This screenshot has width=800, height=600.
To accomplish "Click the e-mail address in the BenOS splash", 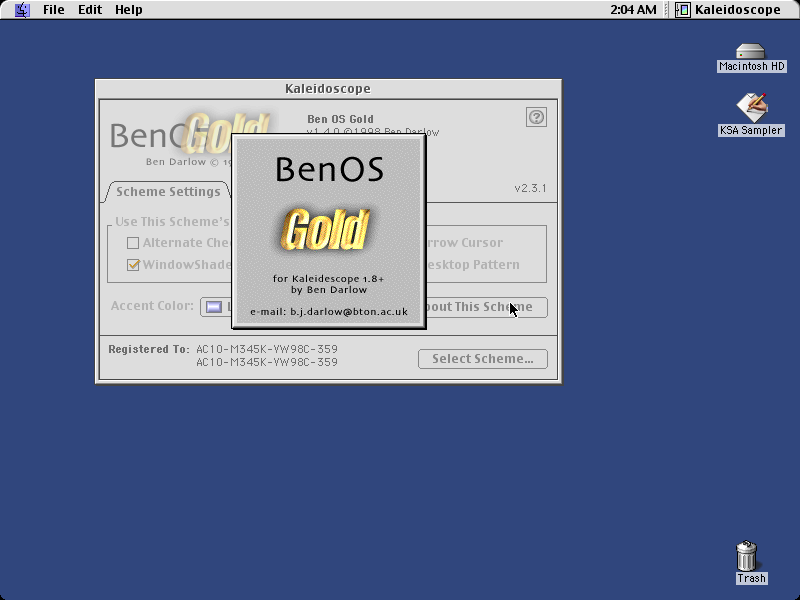I will click(x=349, y=312).
